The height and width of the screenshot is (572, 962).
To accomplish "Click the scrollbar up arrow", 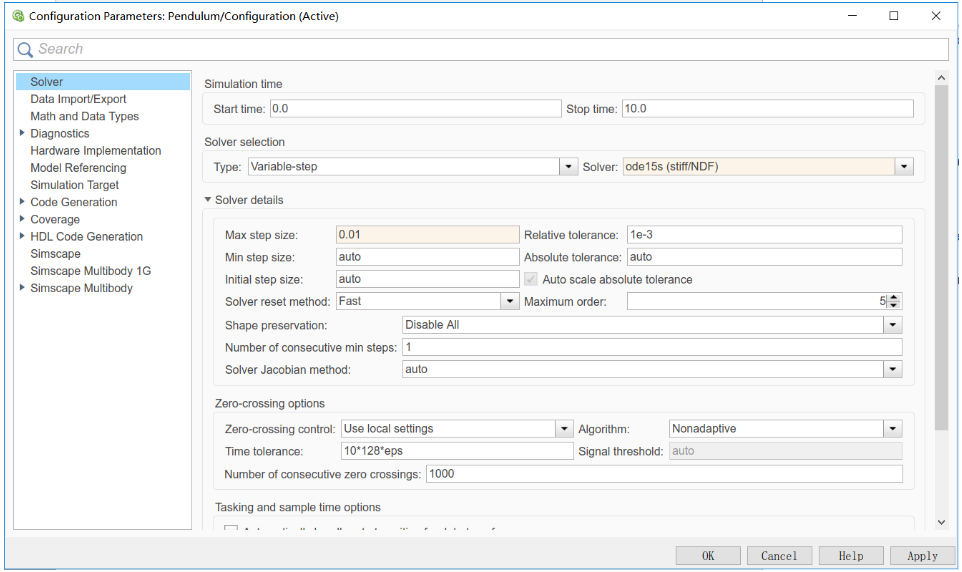I will [x=941, y=78].
